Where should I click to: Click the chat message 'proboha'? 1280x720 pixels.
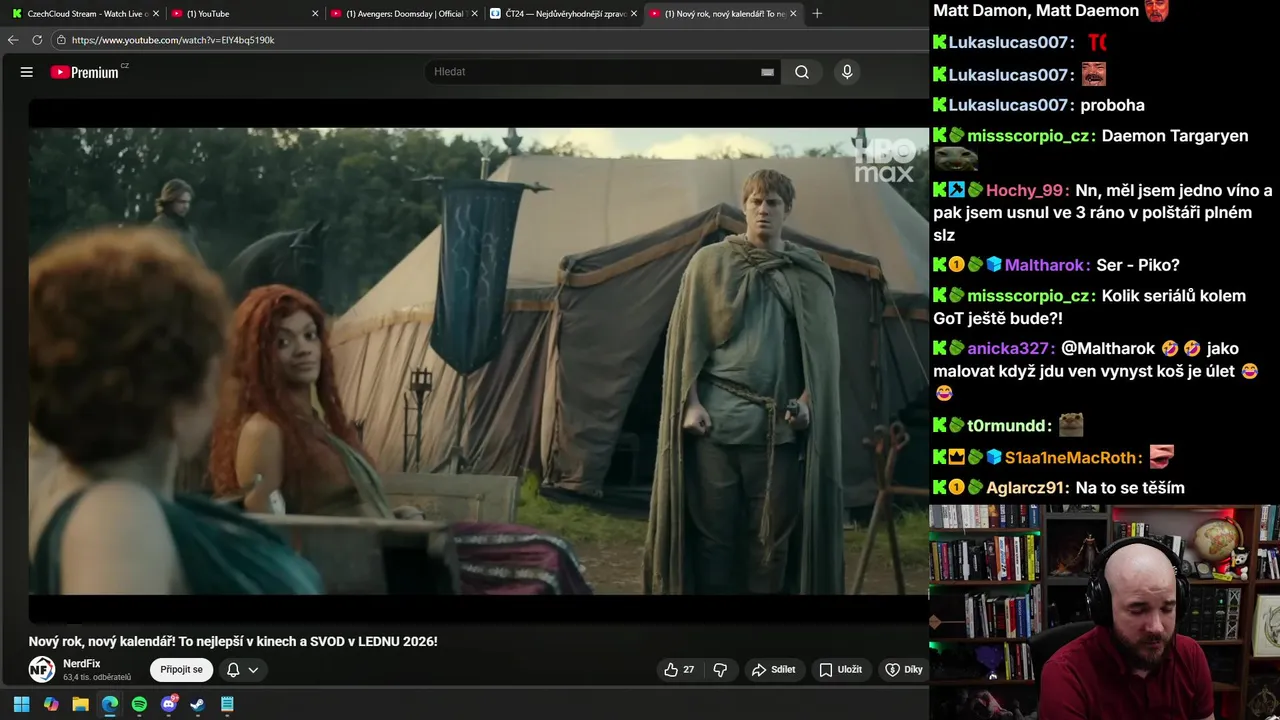1113,105
